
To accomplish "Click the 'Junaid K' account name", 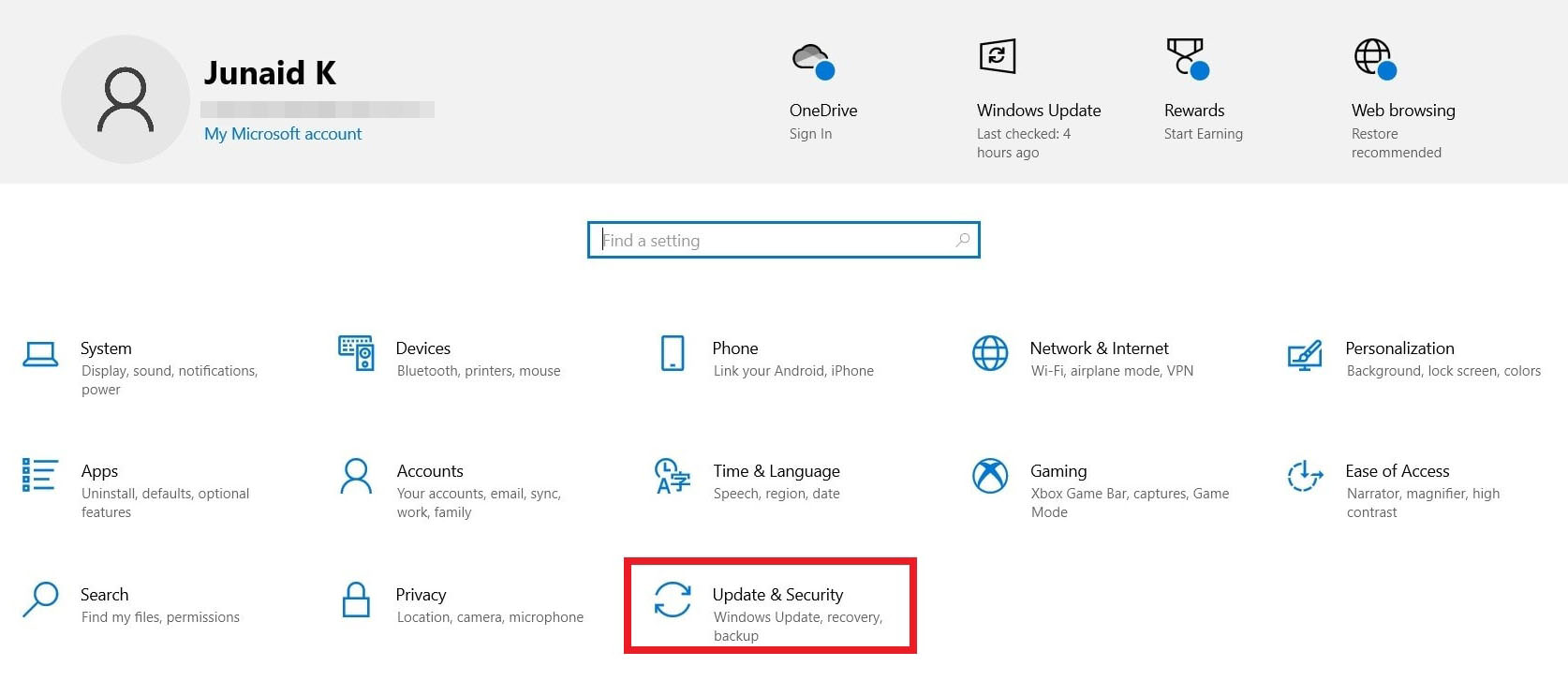I will pyautogui.click(x=270, y=73).
